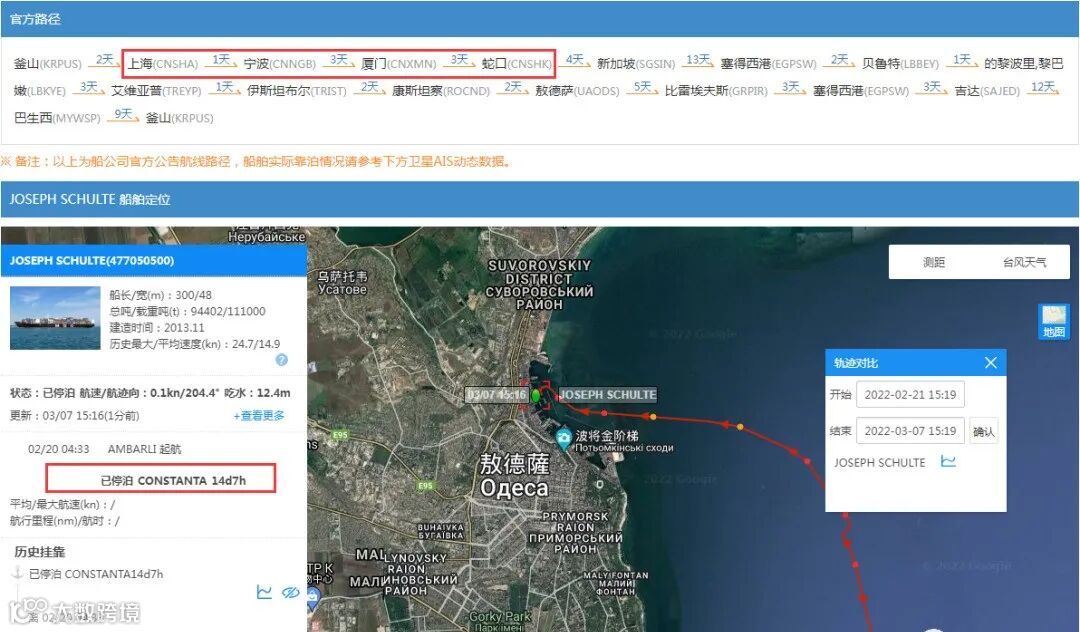
Task: Select 贝鲁特(LBBEY) port
Action: tap(900, 63)
